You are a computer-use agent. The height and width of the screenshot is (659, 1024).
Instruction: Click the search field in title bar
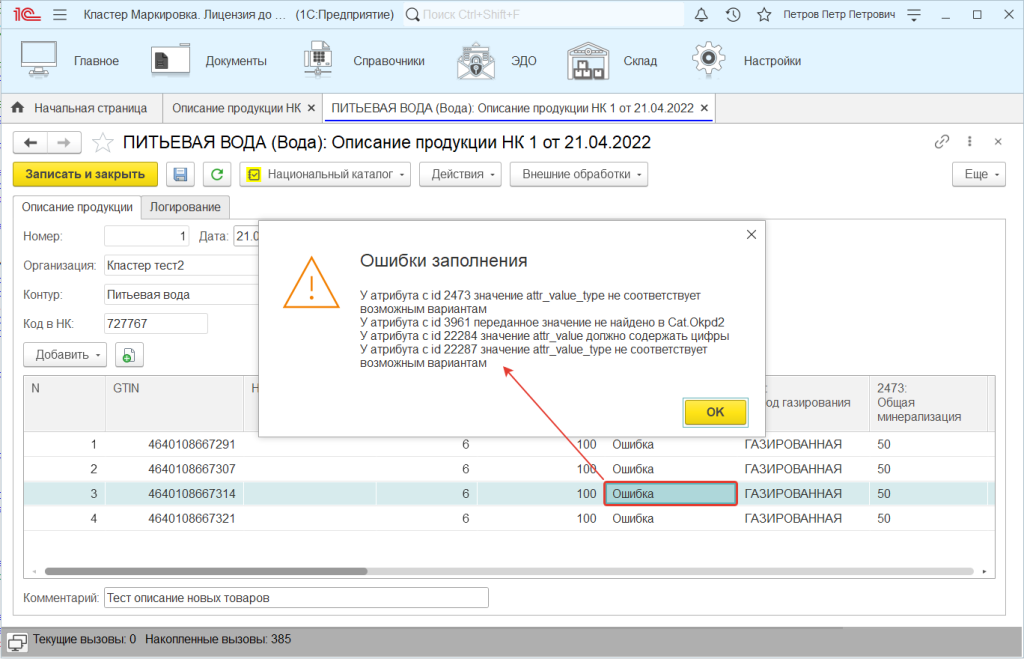click(x=544, y=14)
